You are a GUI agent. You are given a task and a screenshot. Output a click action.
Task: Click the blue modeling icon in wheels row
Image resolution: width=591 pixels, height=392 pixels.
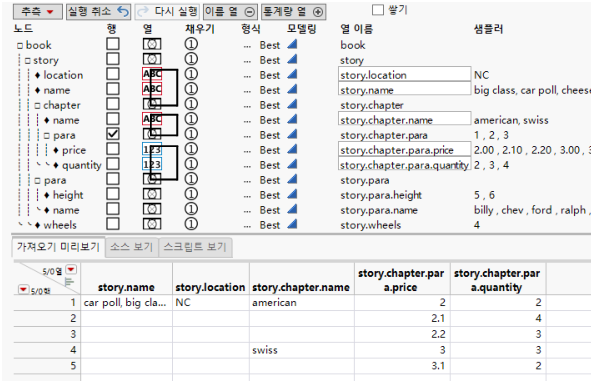[x=292, y=225]
